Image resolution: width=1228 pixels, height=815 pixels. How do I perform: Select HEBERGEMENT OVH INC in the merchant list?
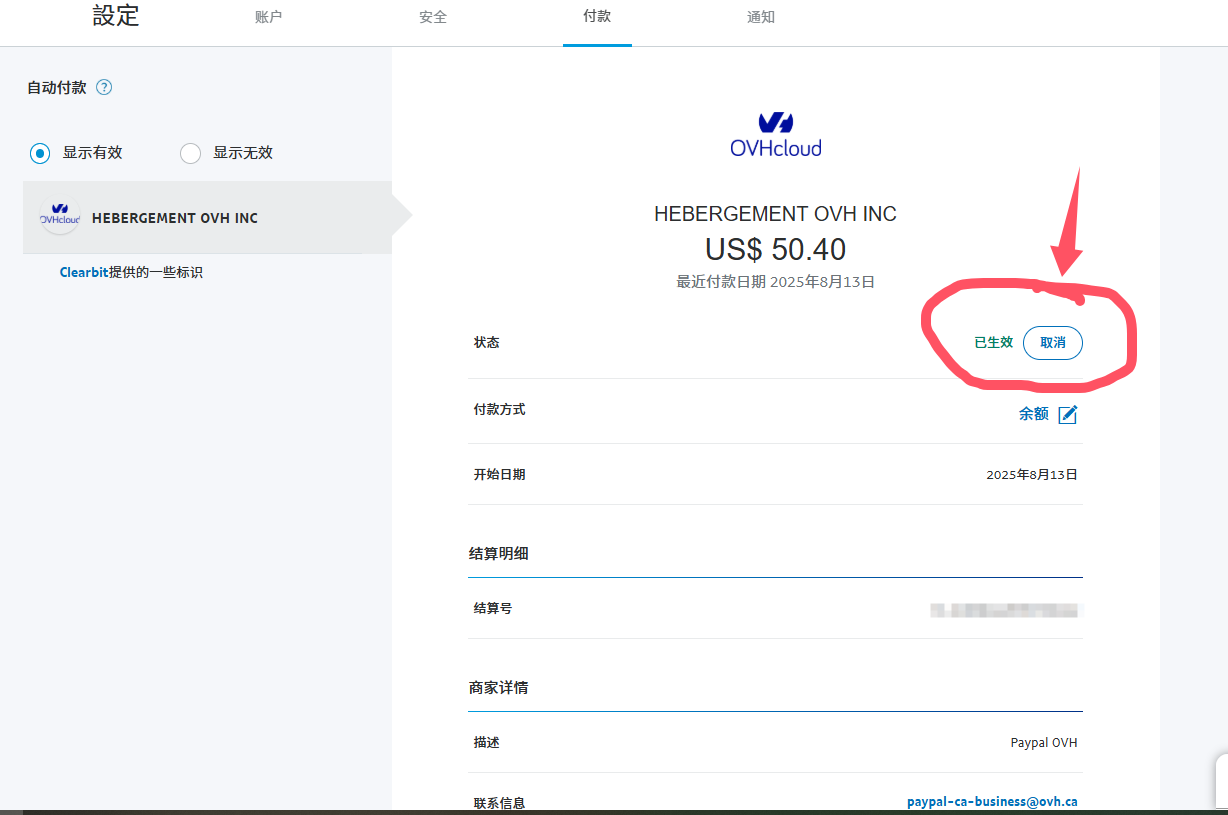(x=207, y=217)
